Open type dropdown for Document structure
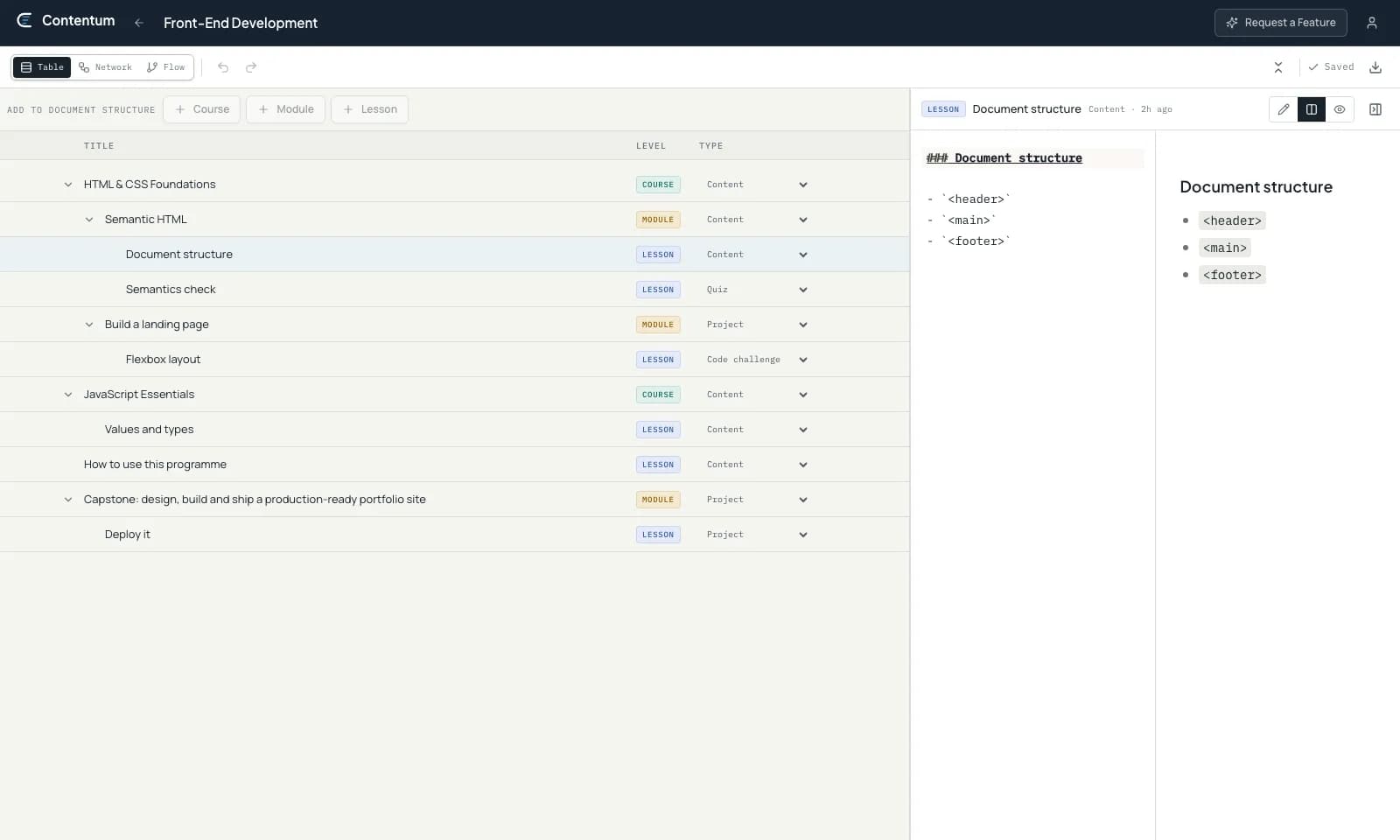The image size is (1400, 840). (757, 255)
